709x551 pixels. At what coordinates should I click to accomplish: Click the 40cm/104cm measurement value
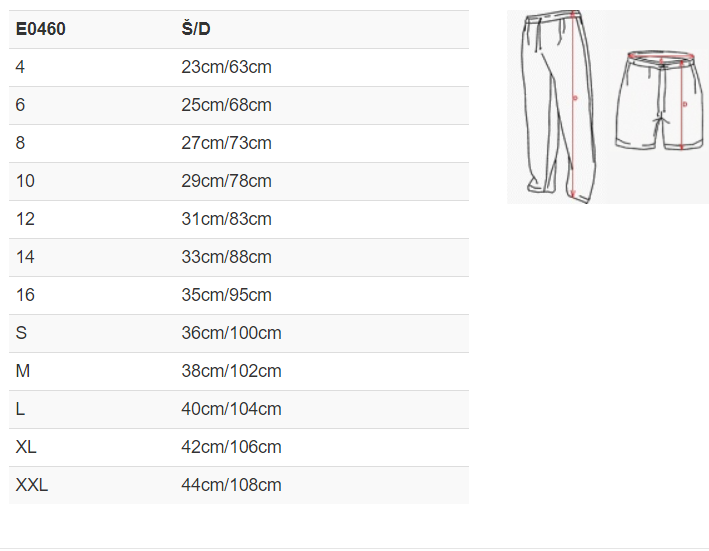(x=231, y=409)
